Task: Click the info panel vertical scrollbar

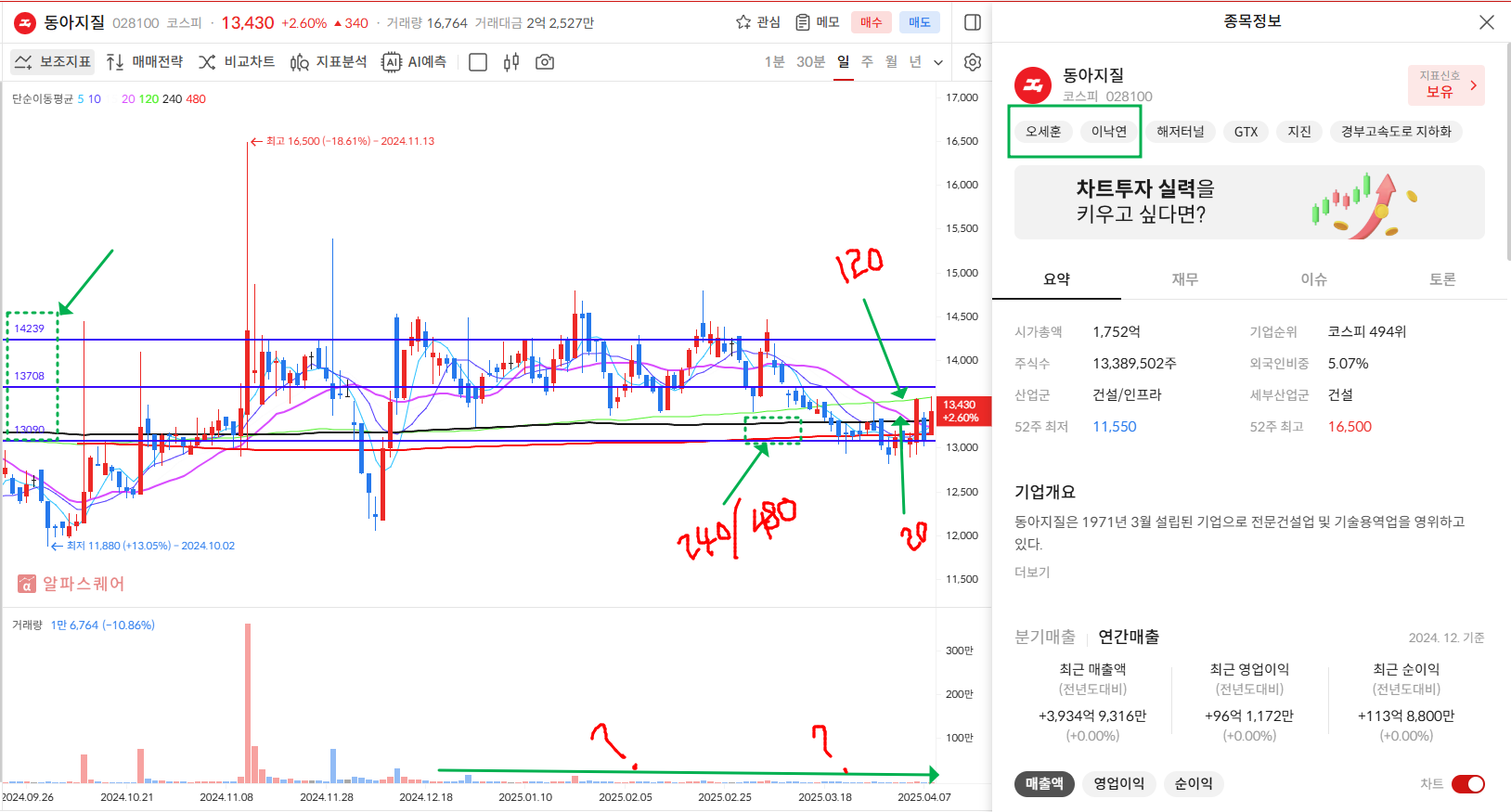Action: tap(1508, 153)
